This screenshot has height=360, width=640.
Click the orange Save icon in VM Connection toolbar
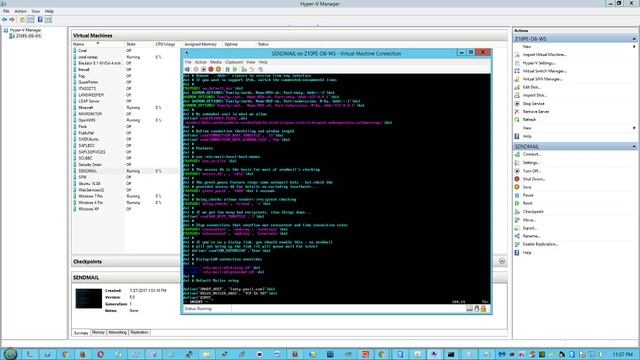[x=218, y=69]
